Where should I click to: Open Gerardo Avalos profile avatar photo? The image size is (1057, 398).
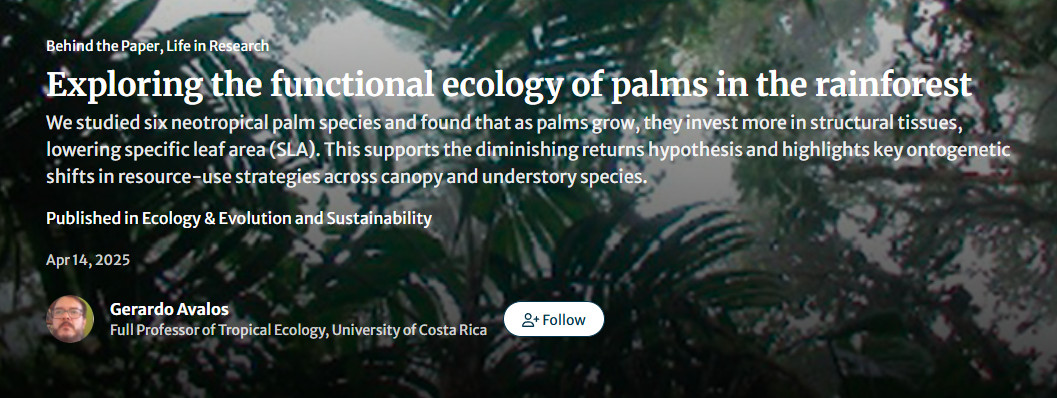tap(70, 319)
